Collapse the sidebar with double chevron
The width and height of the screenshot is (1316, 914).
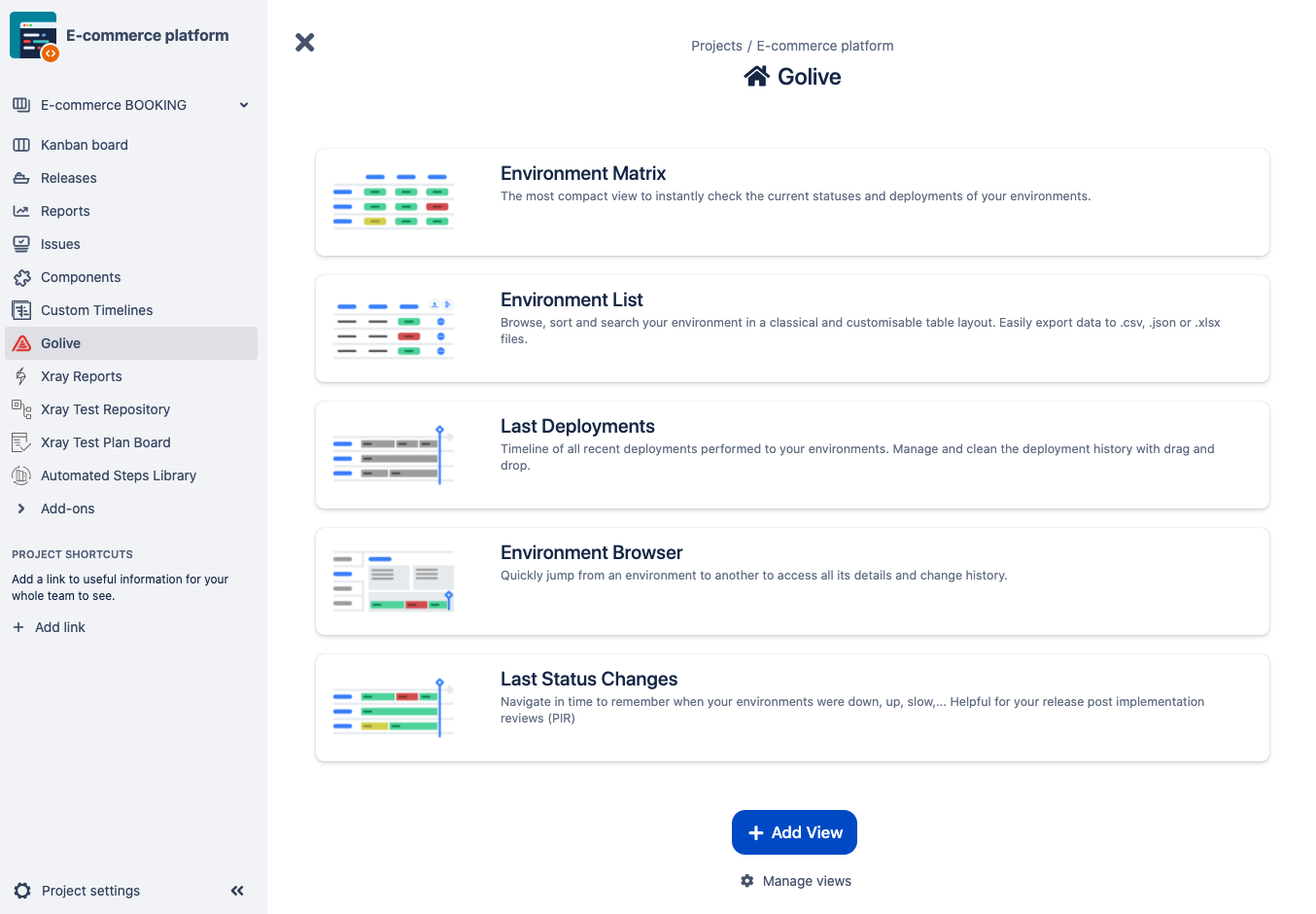[237, 891]
